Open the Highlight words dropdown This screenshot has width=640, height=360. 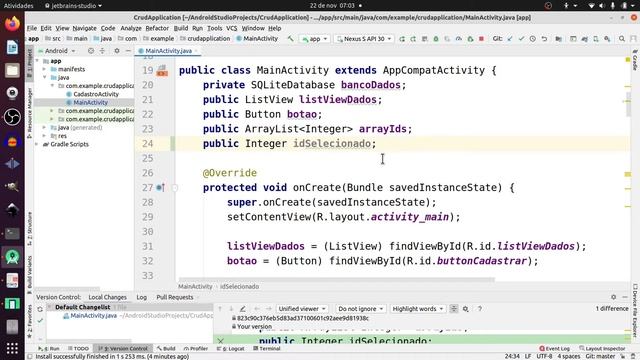[x=418, y=309]
